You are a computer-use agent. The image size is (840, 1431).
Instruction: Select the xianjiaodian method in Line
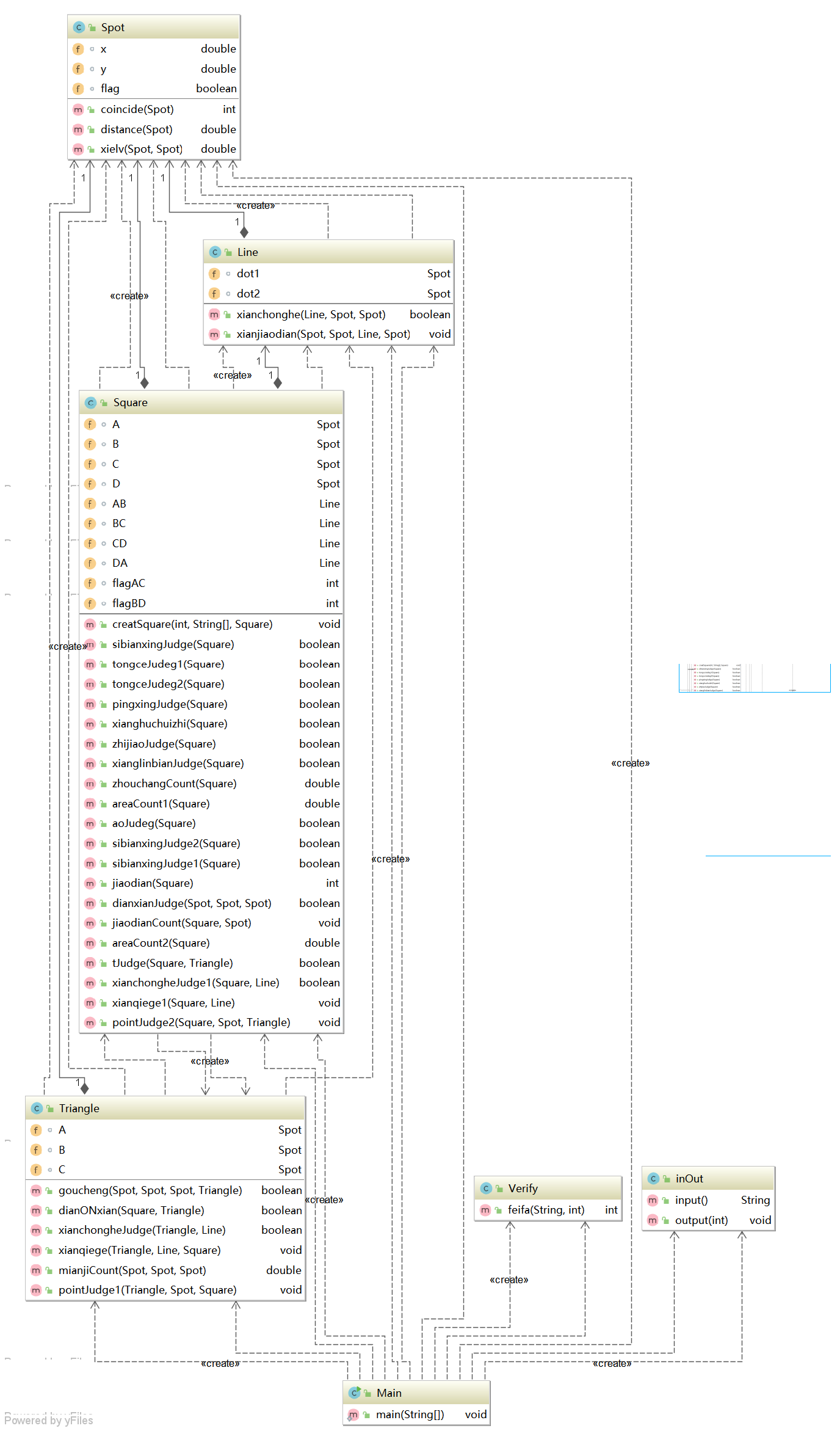click(x=329, y=334)
